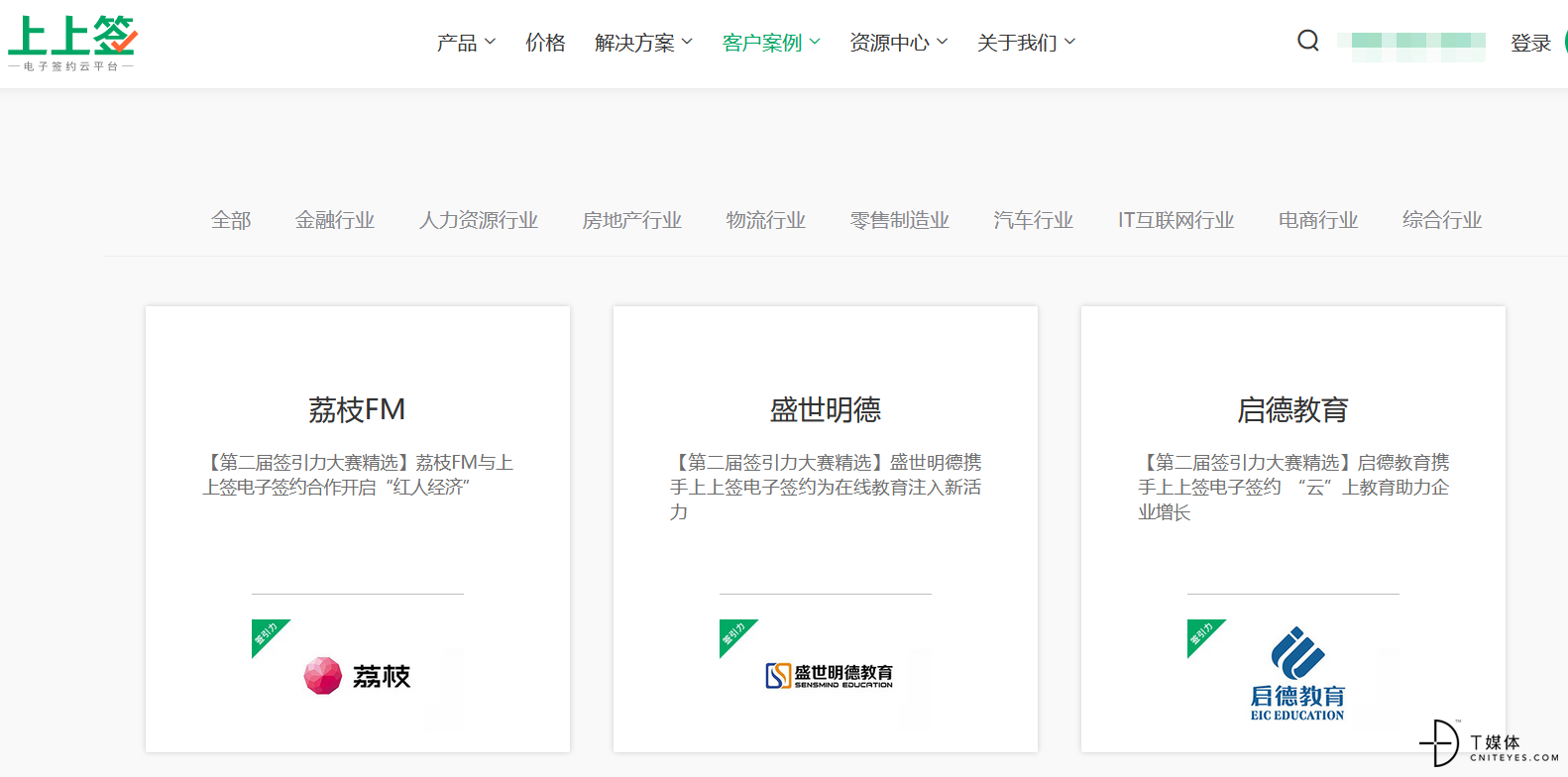Viewport: 1568px width, 777px height.
Task: Read the 盛世明德 在线教育 description
Action: tap(826, 487)
